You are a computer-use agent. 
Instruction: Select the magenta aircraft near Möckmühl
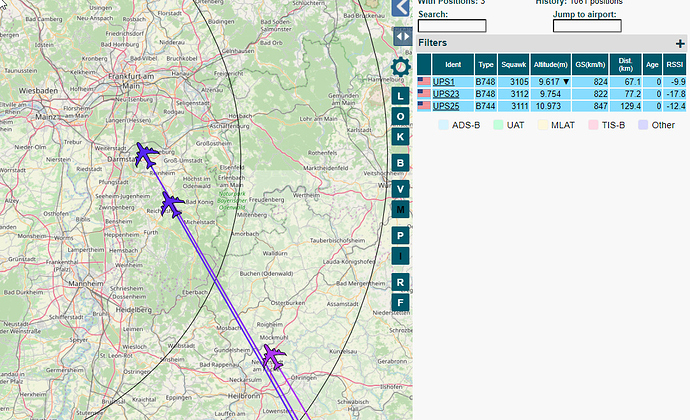[x=274, y=357]
